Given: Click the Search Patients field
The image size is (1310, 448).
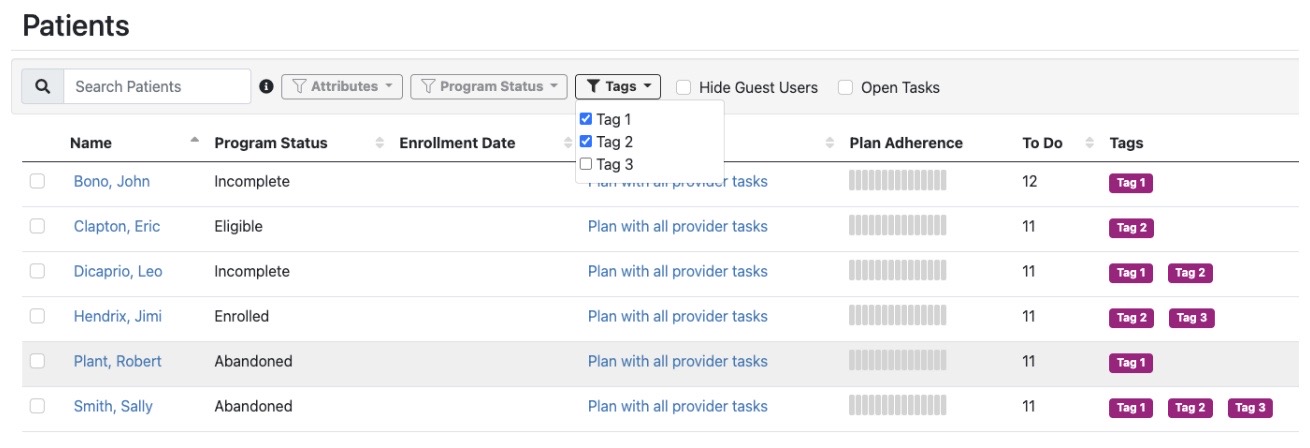Looking at the screenshot, I should (157, 87).
